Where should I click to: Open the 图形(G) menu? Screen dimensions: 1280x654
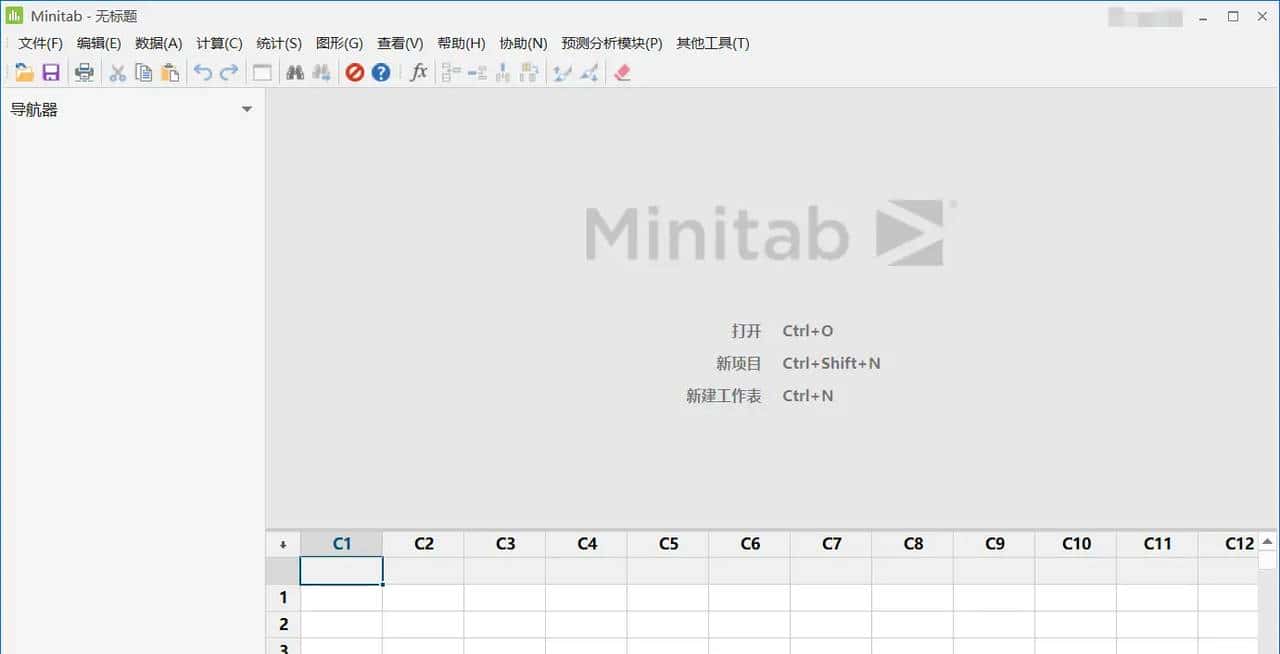coord(339,43)
